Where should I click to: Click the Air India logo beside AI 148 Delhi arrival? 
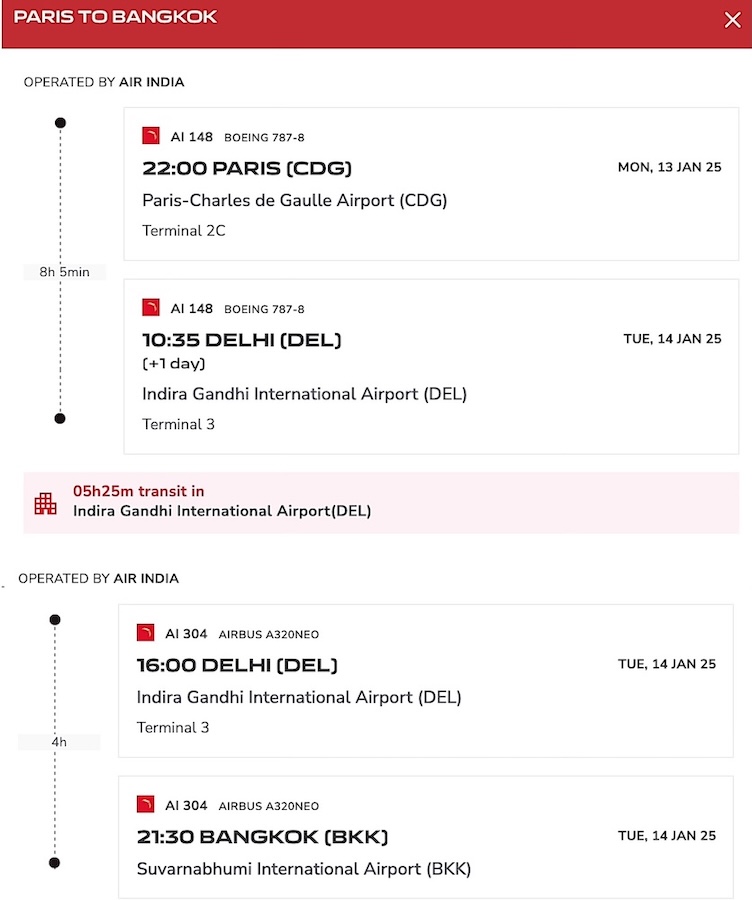tap(151, 307)
